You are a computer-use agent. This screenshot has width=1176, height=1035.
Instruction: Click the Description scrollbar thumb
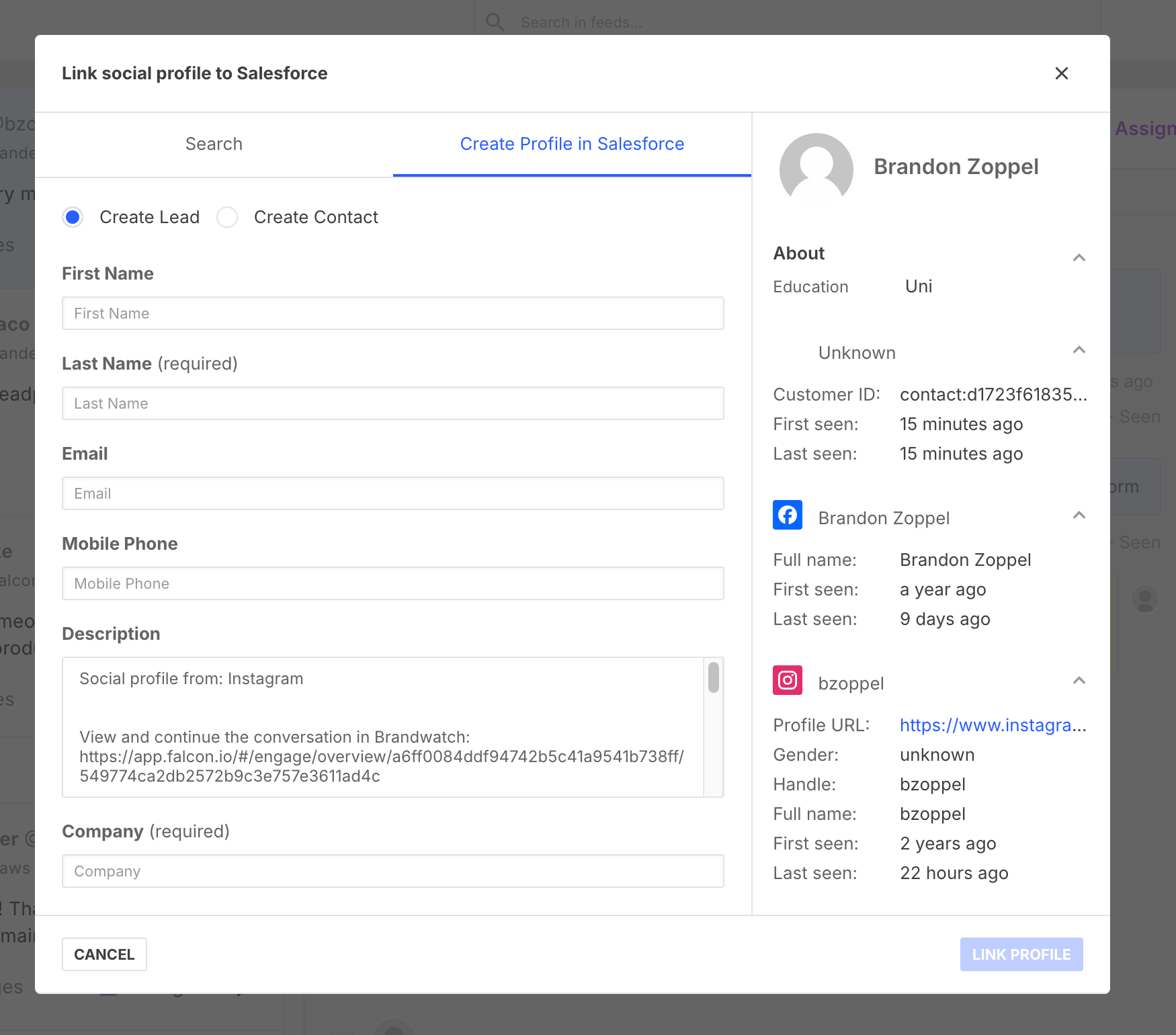point(714,677)
